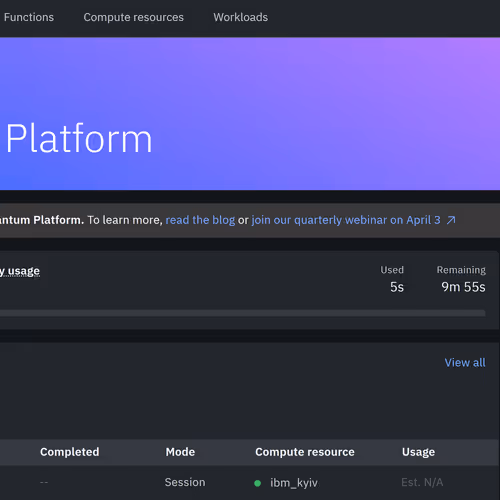Viewport: 500px width, 500px height.
Task: Sort by the Compute resource column header
Action: (x=305, y=452)
